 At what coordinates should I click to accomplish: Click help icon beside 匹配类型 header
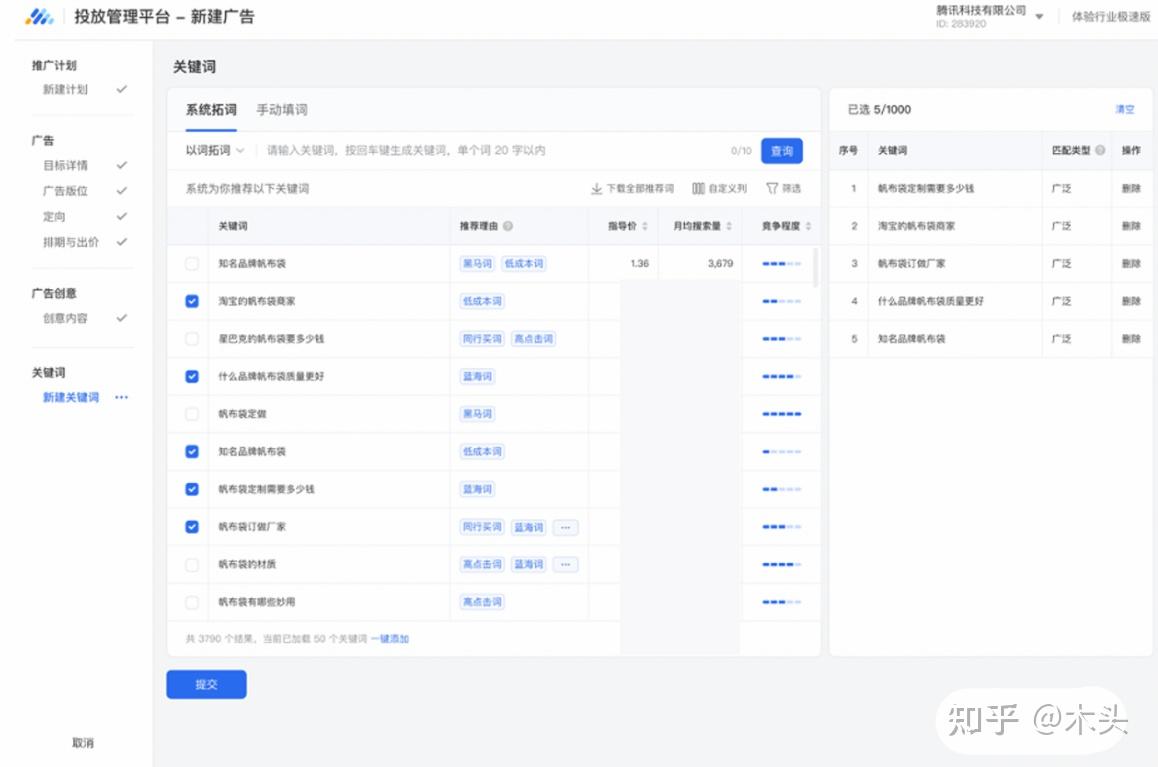point(1100,151)
